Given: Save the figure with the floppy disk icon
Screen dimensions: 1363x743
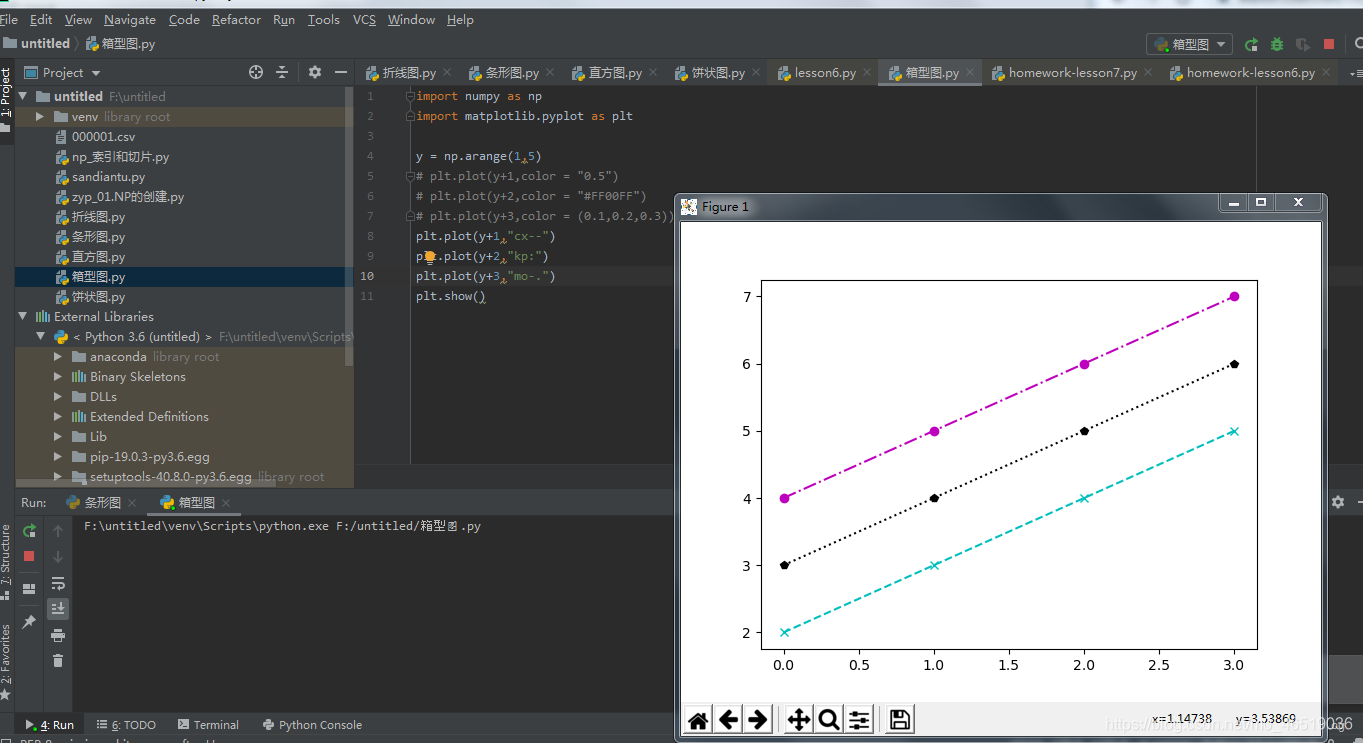Looking at the screenshot, I should tap(900, 719).
